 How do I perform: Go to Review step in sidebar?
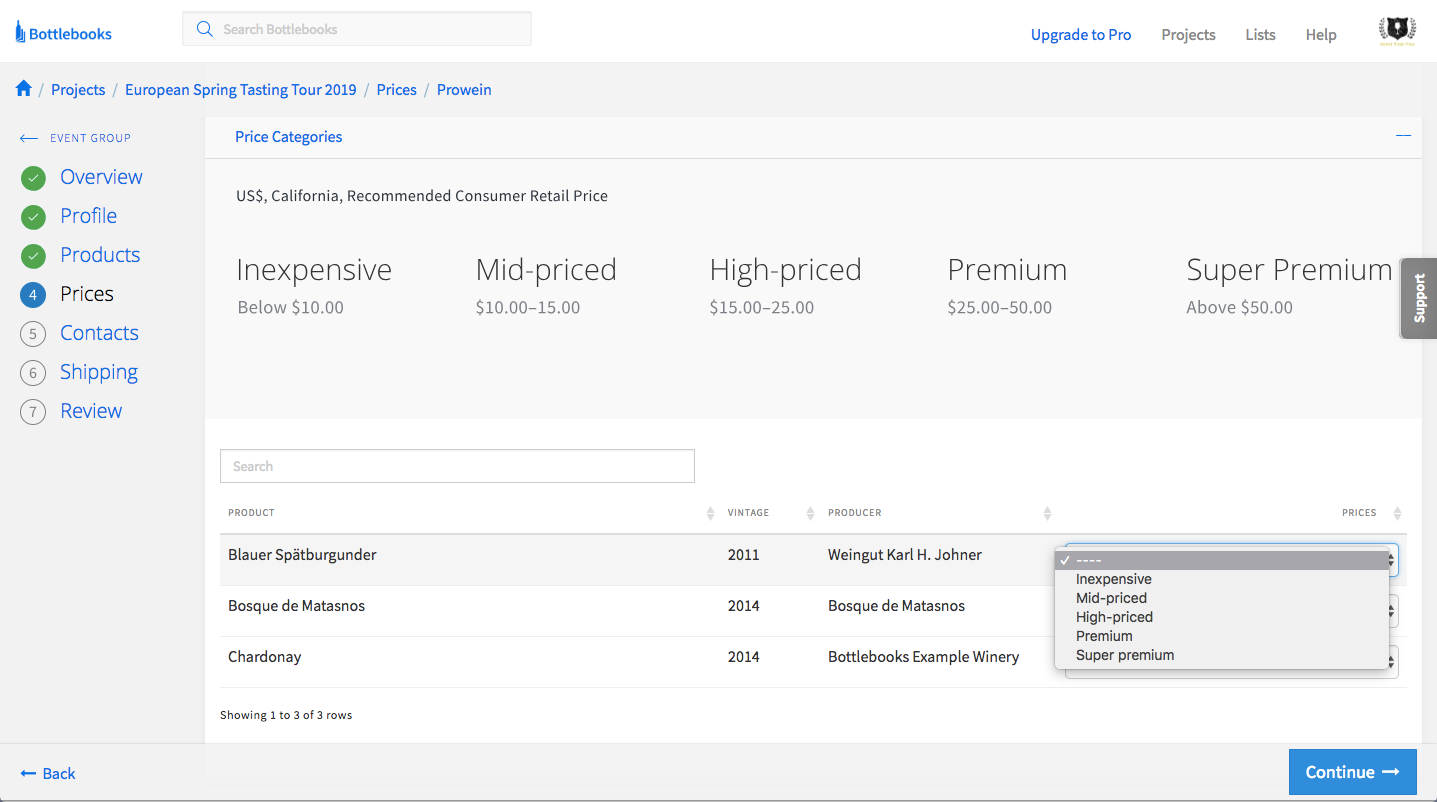click(x=91, y=411)
